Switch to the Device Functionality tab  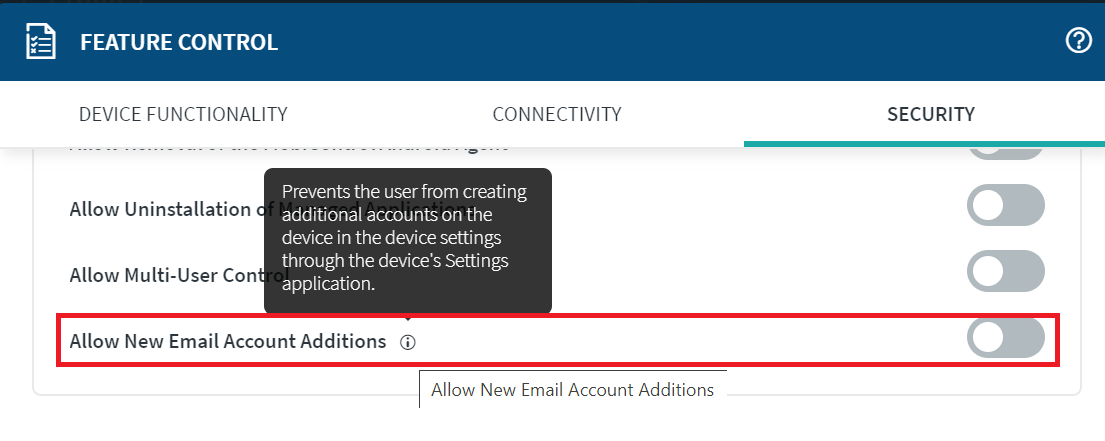point(183,114)
